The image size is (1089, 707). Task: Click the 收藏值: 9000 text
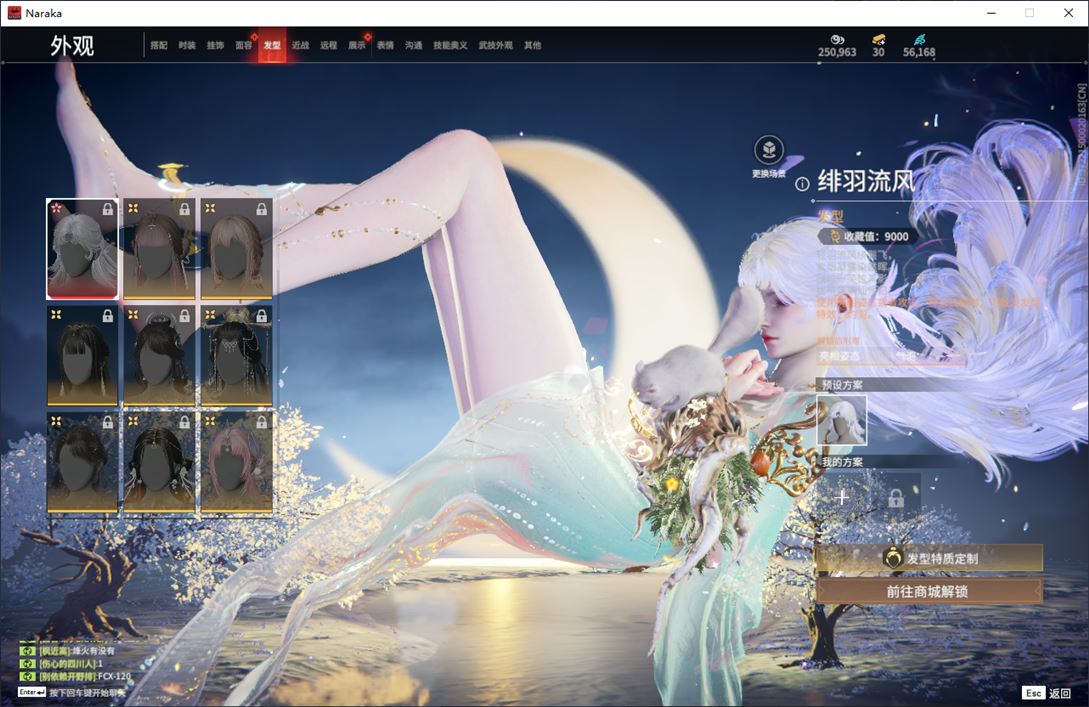pyautogui.click(x=876, y=237)
